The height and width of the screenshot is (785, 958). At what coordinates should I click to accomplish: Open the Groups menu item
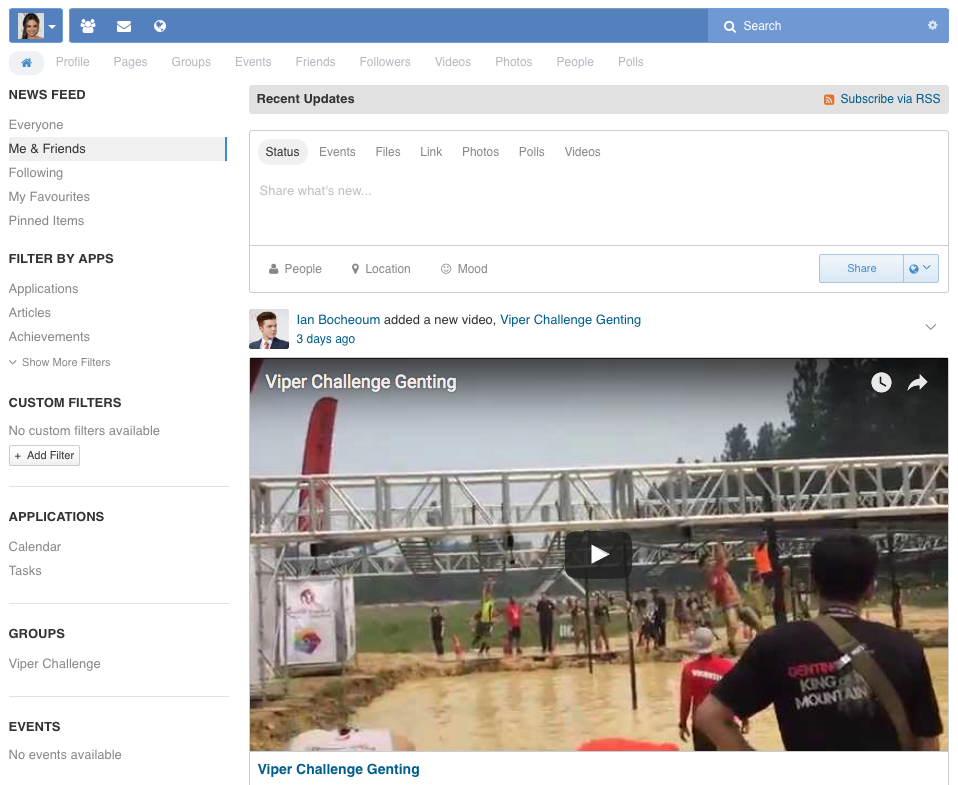point(191,62)
